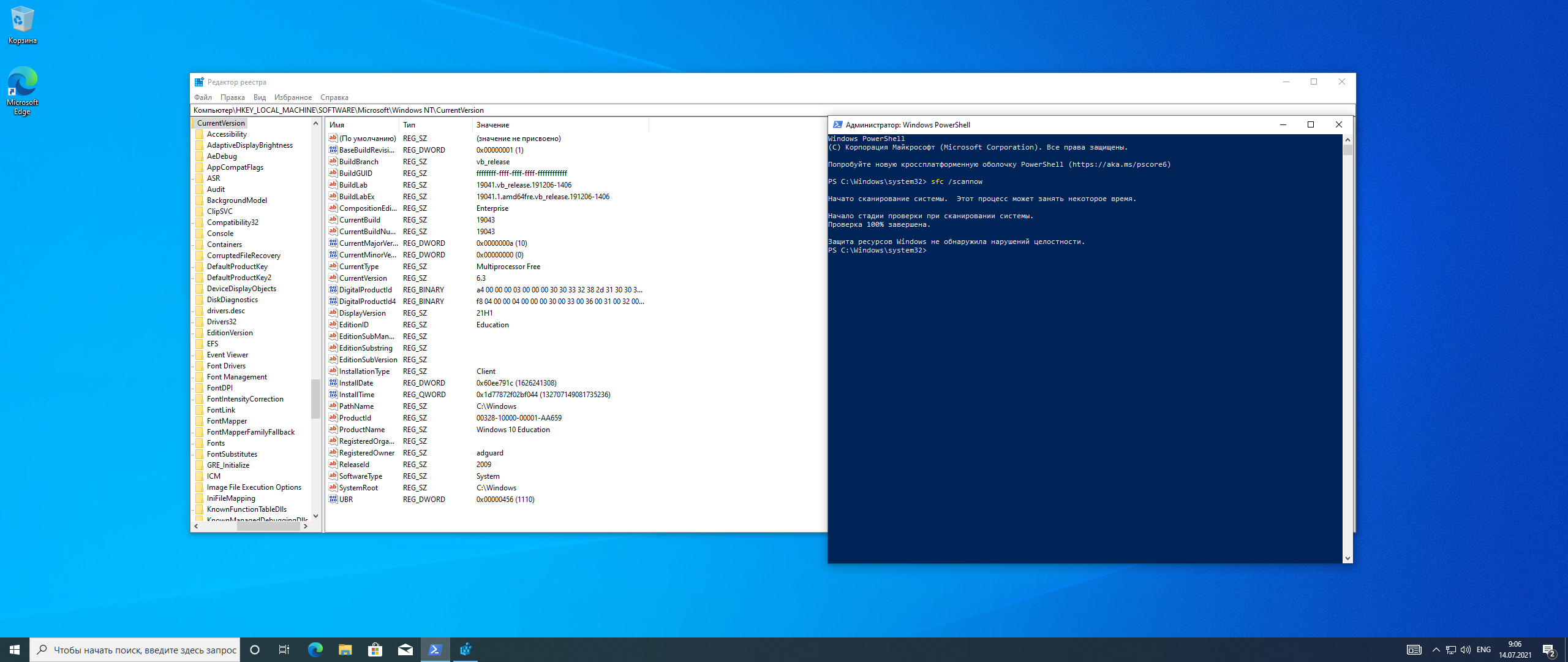Sort by the Значение column header
The image size is (1568, 662).
coord(560,125)
